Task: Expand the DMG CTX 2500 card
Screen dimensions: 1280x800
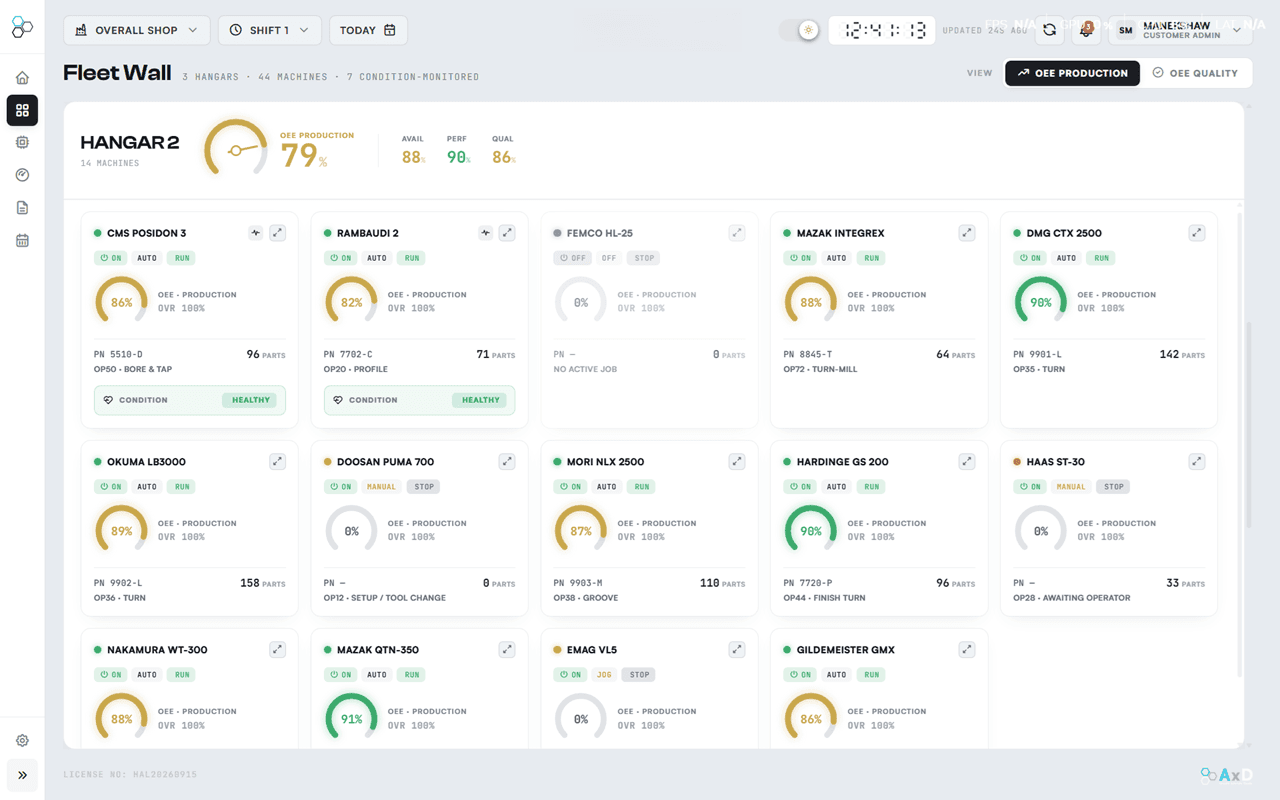Action: pos(1197,233)
